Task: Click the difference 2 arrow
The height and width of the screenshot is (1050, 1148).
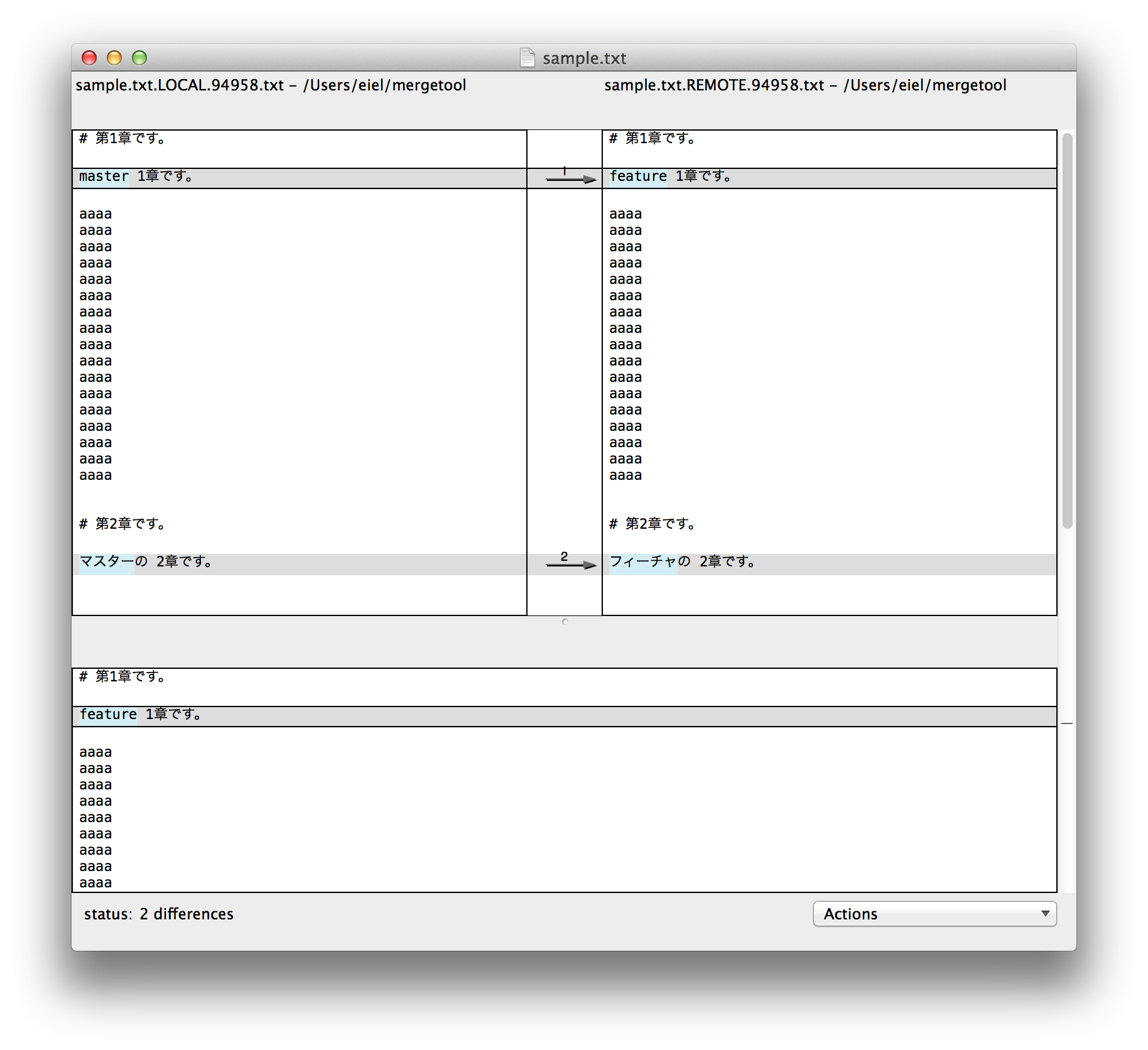Action: [571, 565]
